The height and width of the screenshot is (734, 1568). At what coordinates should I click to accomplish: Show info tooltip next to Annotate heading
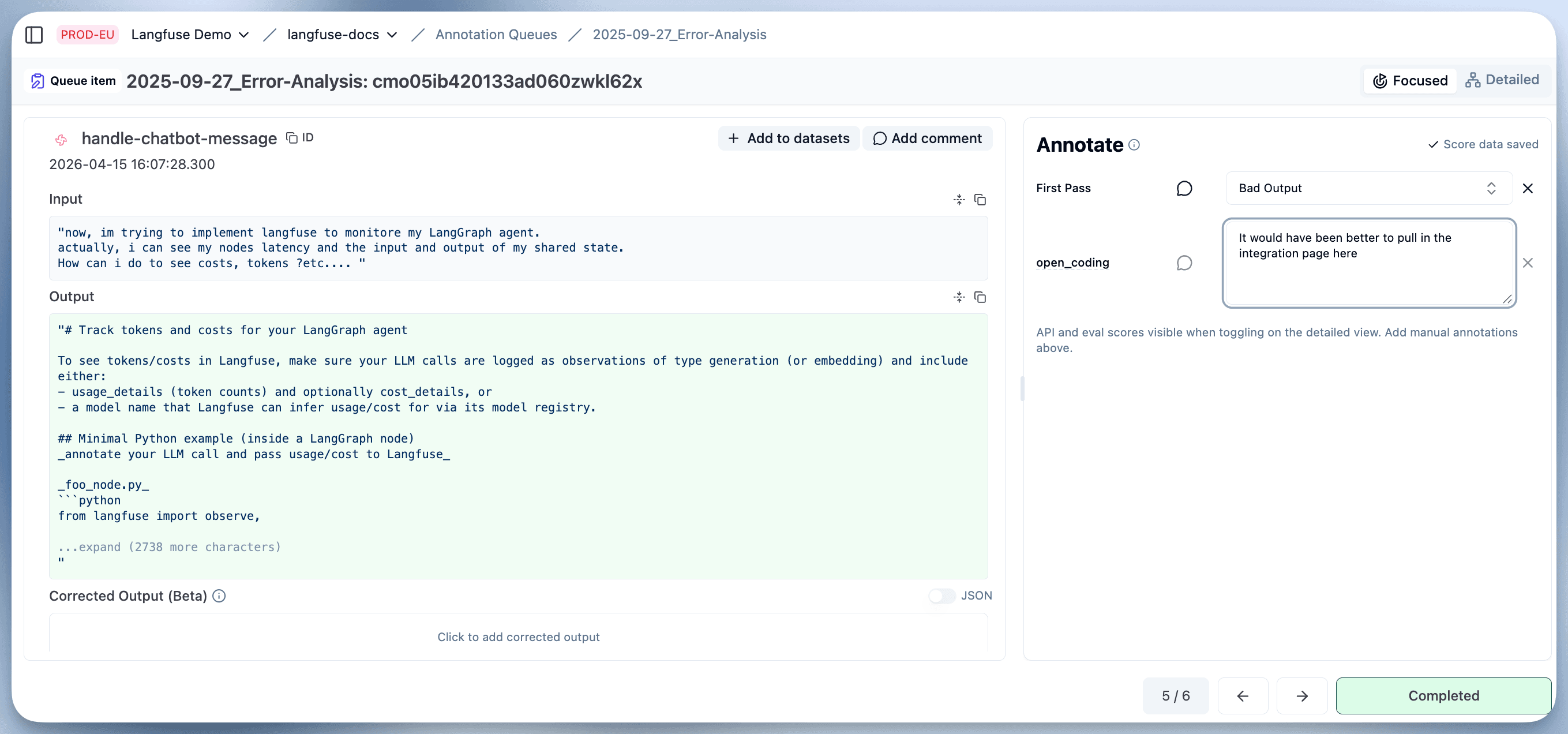tap(1134, 145)
